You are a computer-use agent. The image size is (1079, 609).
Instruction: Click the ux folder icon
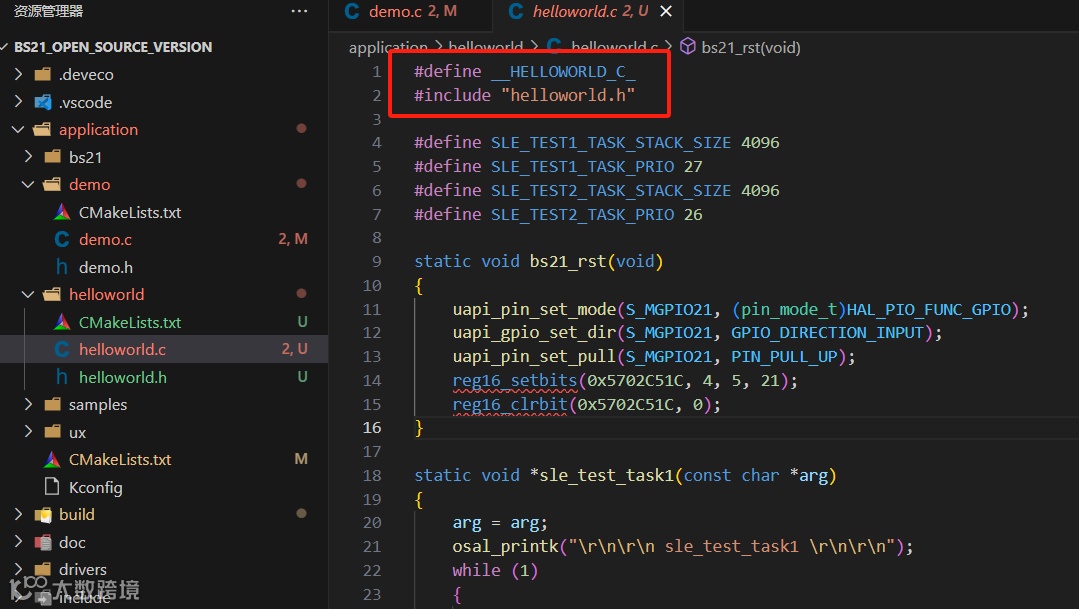(x=52, y=432)
